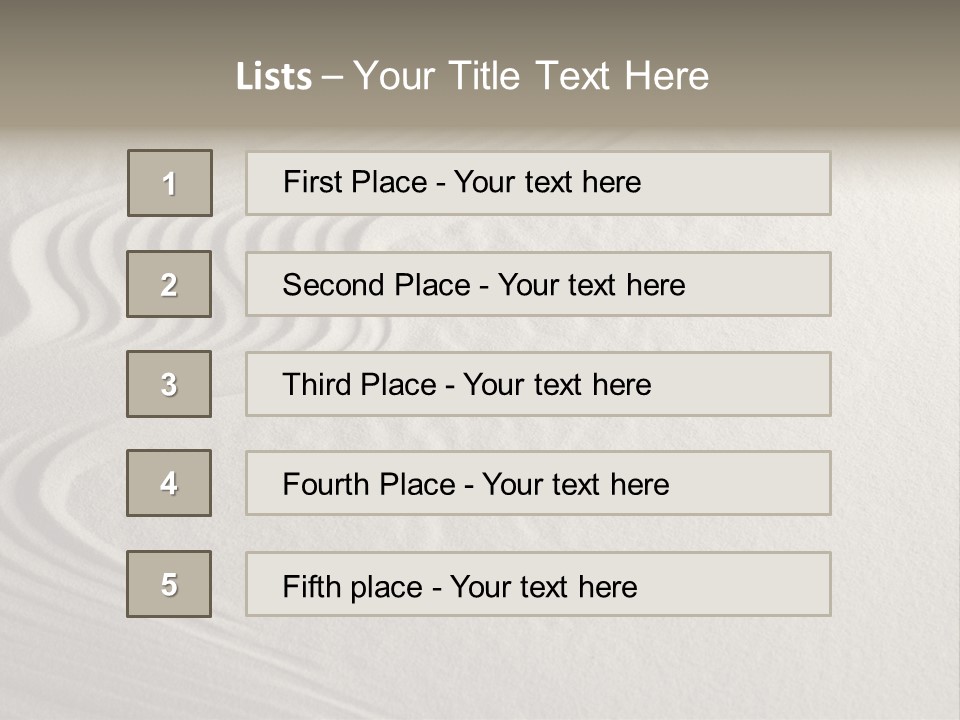Screen dimensions: 960x720
Task: Select the number 2 box
Action: click(x=169, y=284)
